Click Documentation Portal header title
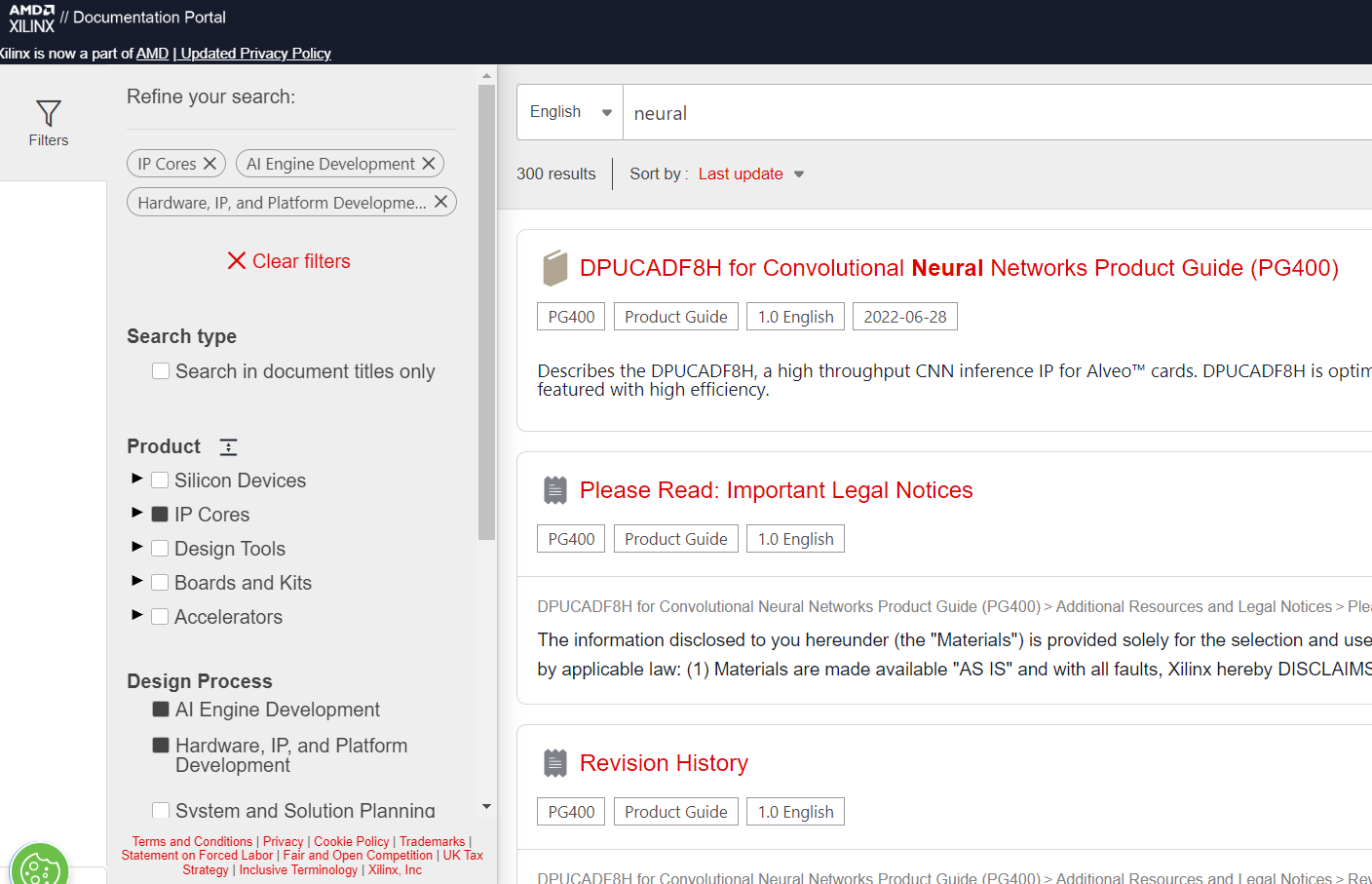Image resolution: width=1372 pixels, height=884 pixels. 149,18
